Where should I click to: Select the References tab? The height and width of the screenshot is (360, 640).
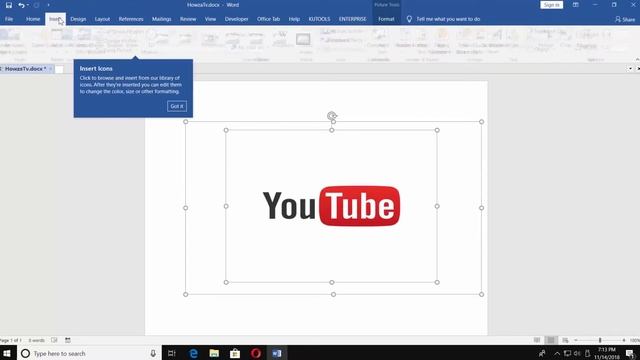coord(131,19)
